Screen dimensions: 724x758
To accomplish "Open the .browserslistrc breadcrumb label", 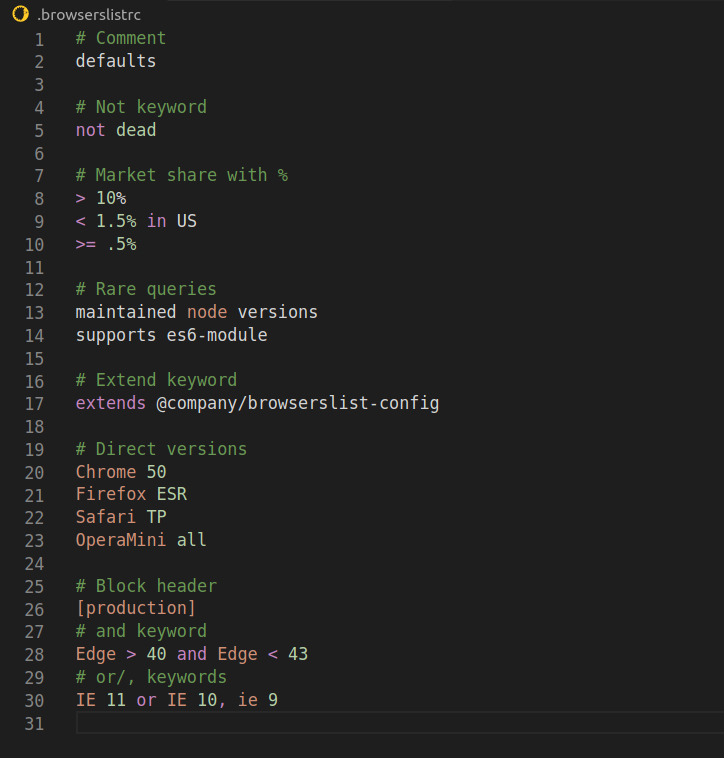I will tap(89, 15).
